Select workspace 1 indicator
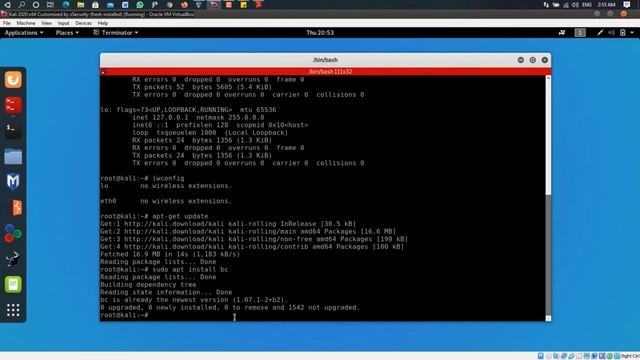The width and height of the screenshot is (640, 360). point(580,33)
